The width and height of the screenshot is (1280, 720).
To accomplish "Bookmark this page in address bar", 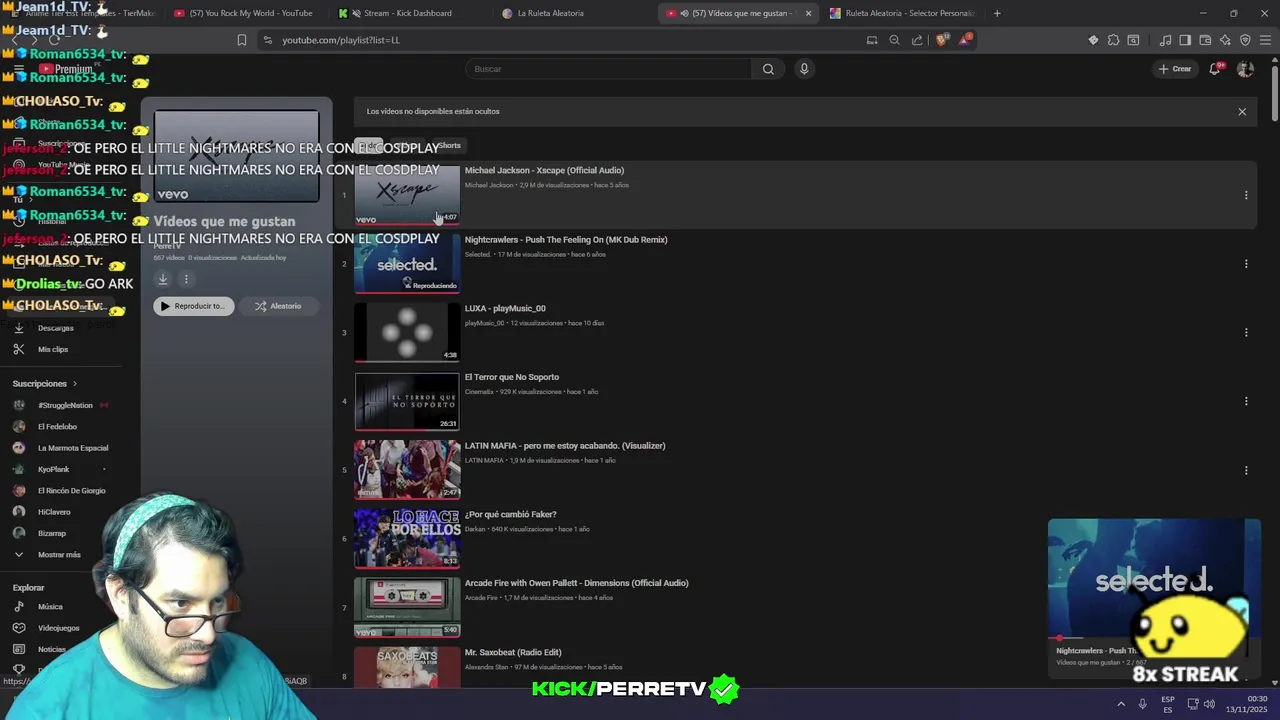I will point(241,40).
